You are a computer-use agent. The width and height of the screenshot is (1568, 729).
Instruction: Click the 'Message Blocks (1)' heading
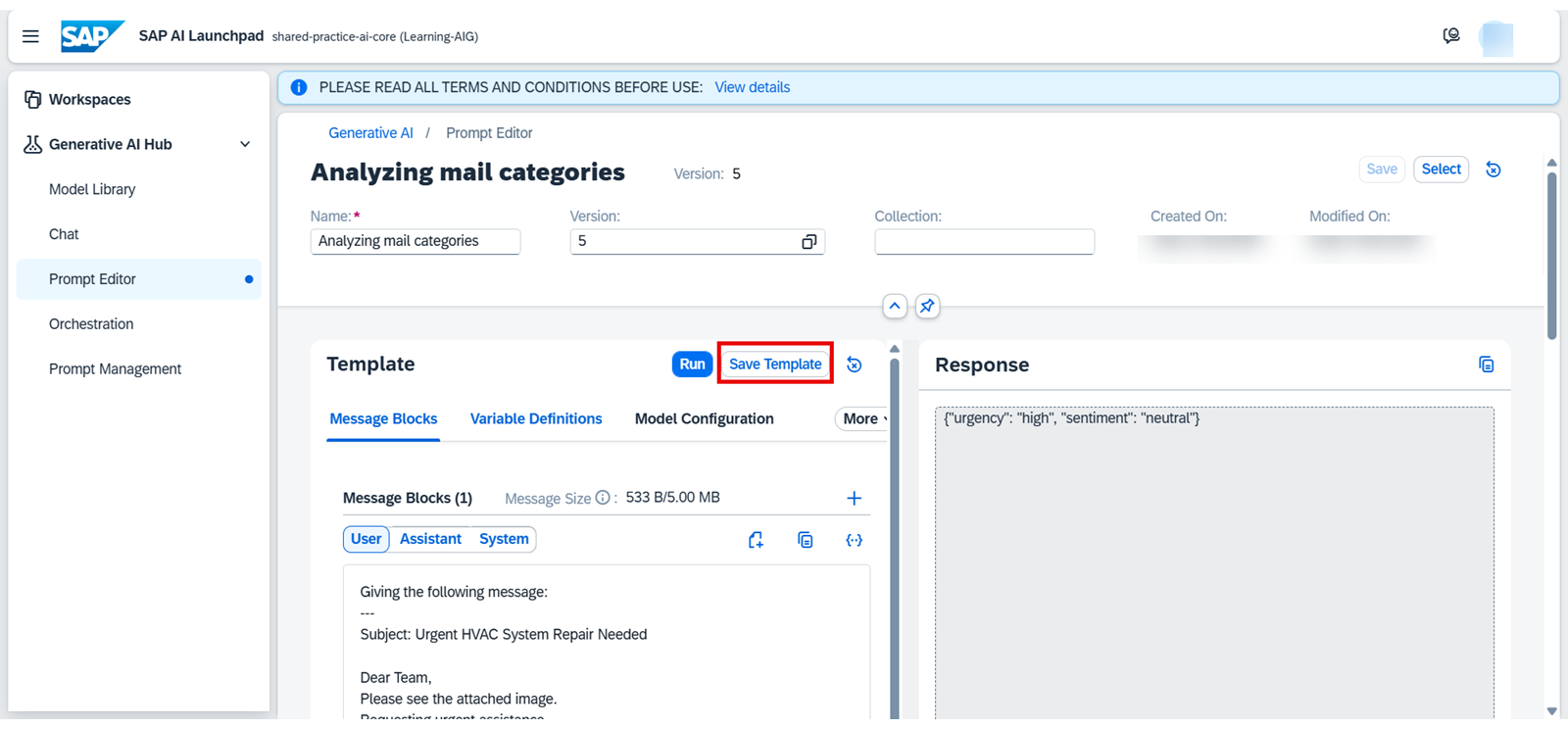click(x=408, y=498)
